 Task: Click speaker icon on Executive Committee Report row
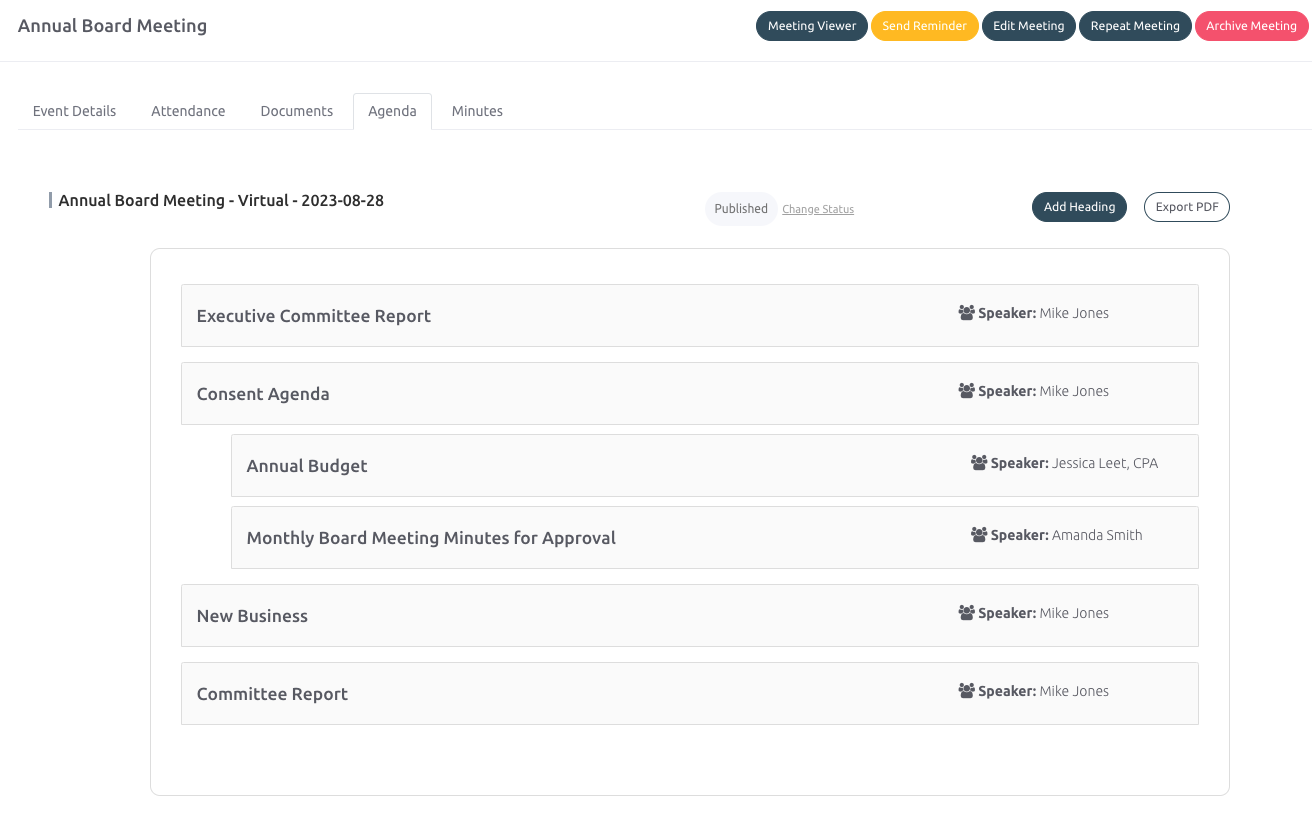click(966, 313)
